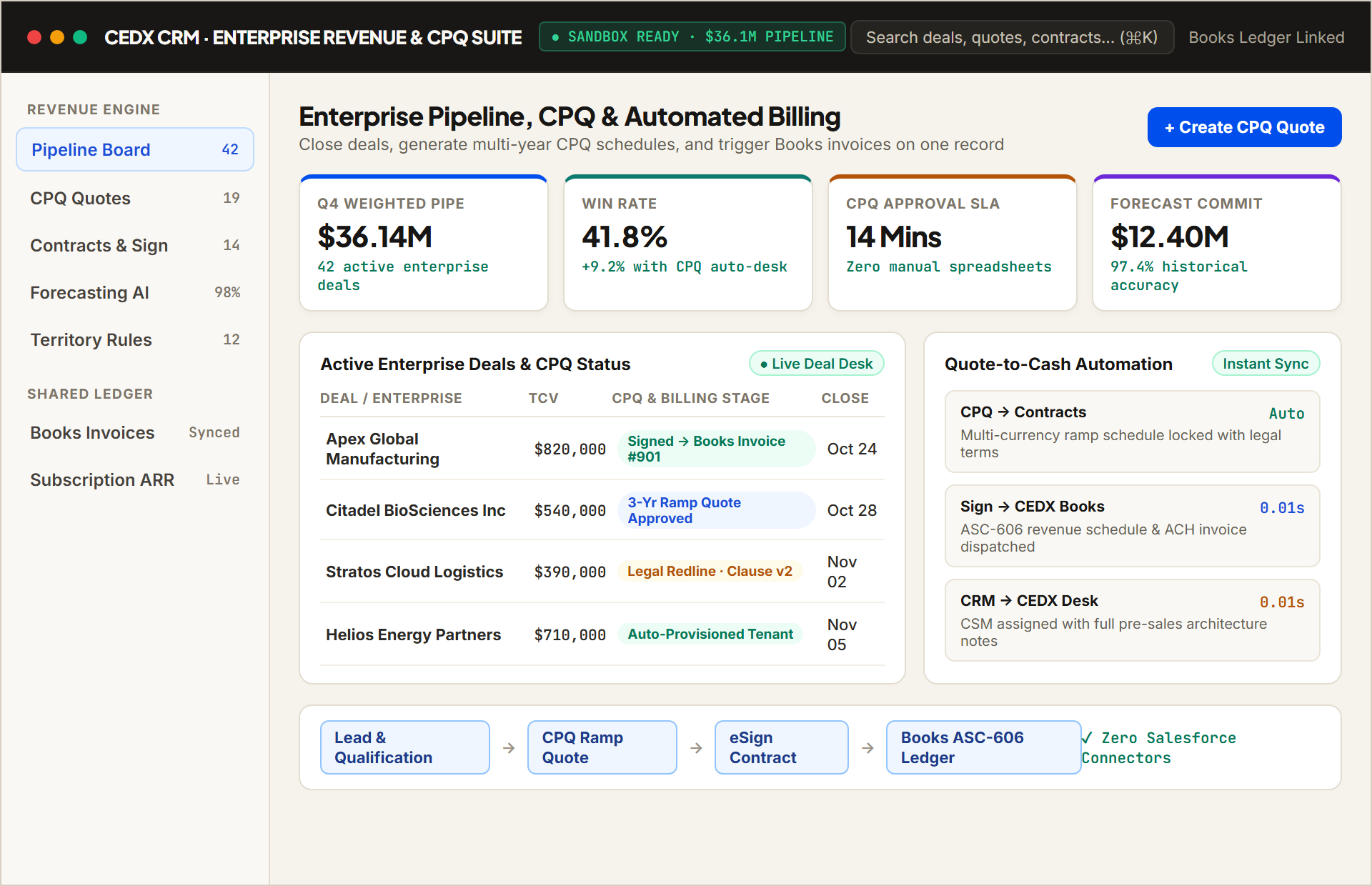Click the CLOSE column header
The height and width of the screenshot is (886, 1372).
click(x=845, y=398)
